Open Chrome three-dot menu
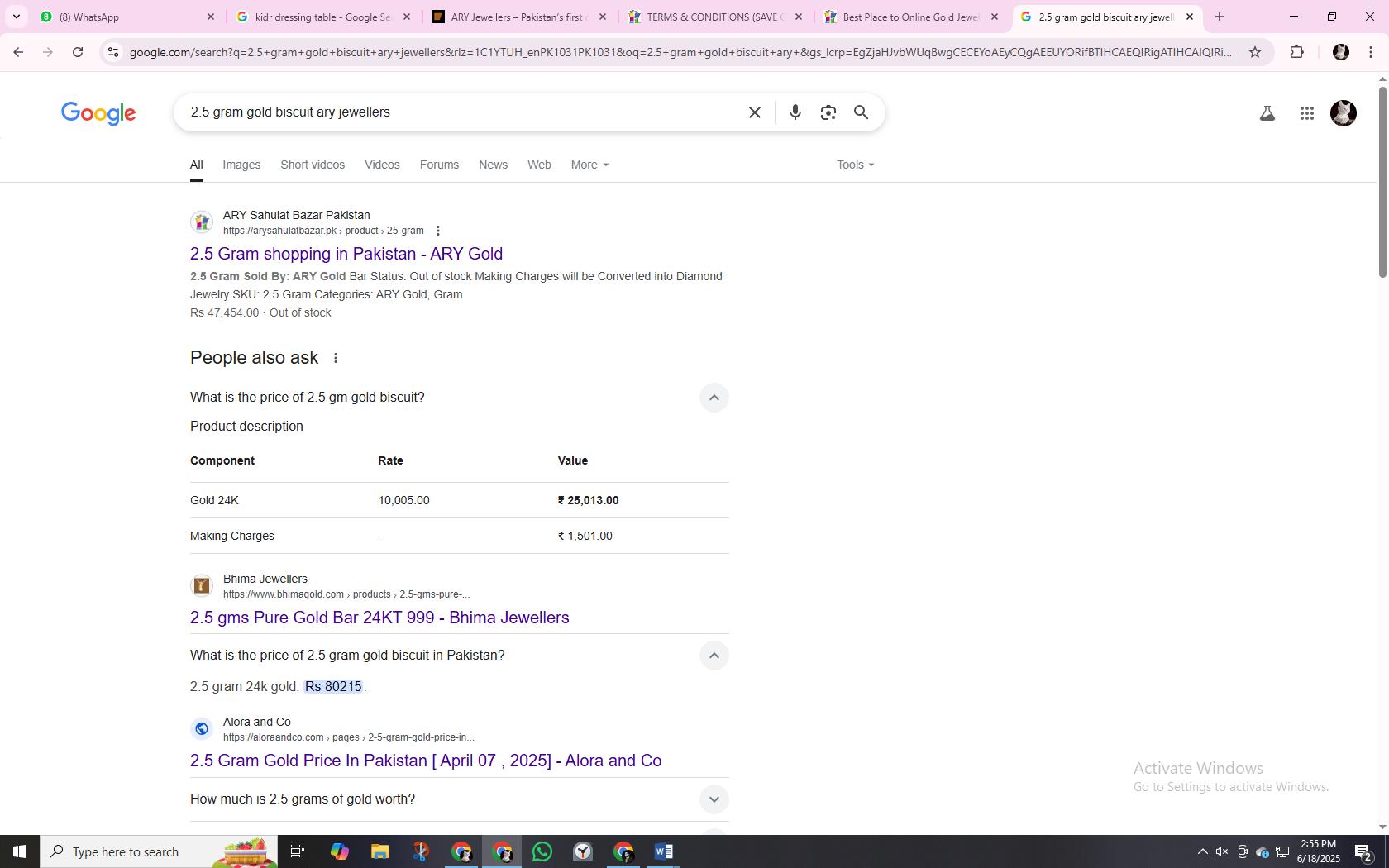The width and height of the screenshot is (1389, 868). click(1371, 52)
